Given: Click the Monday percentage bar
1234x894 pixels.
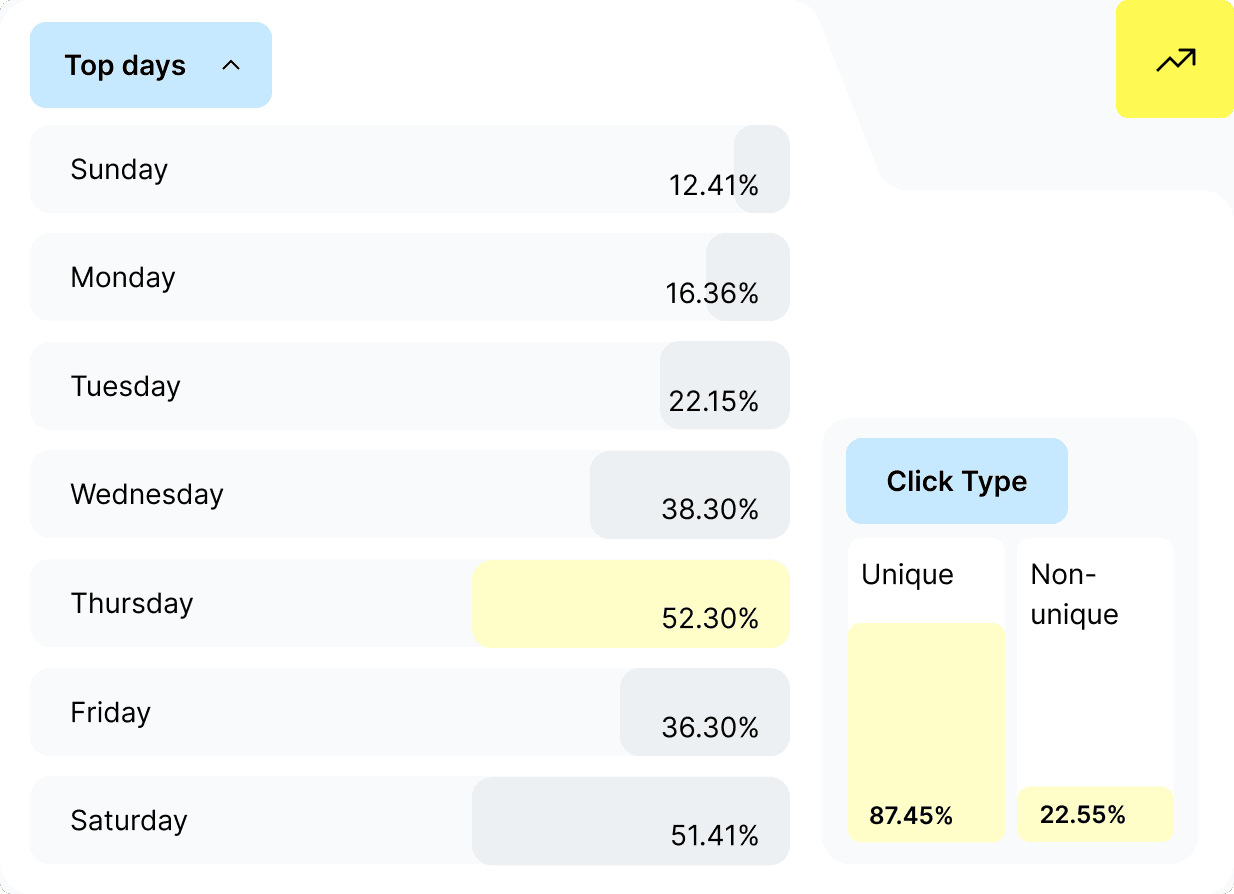Looking at the screenshot, I should point(747,277).
